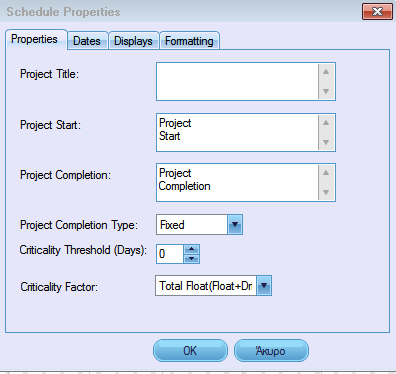Click the Project Start text field

point(237,132)
